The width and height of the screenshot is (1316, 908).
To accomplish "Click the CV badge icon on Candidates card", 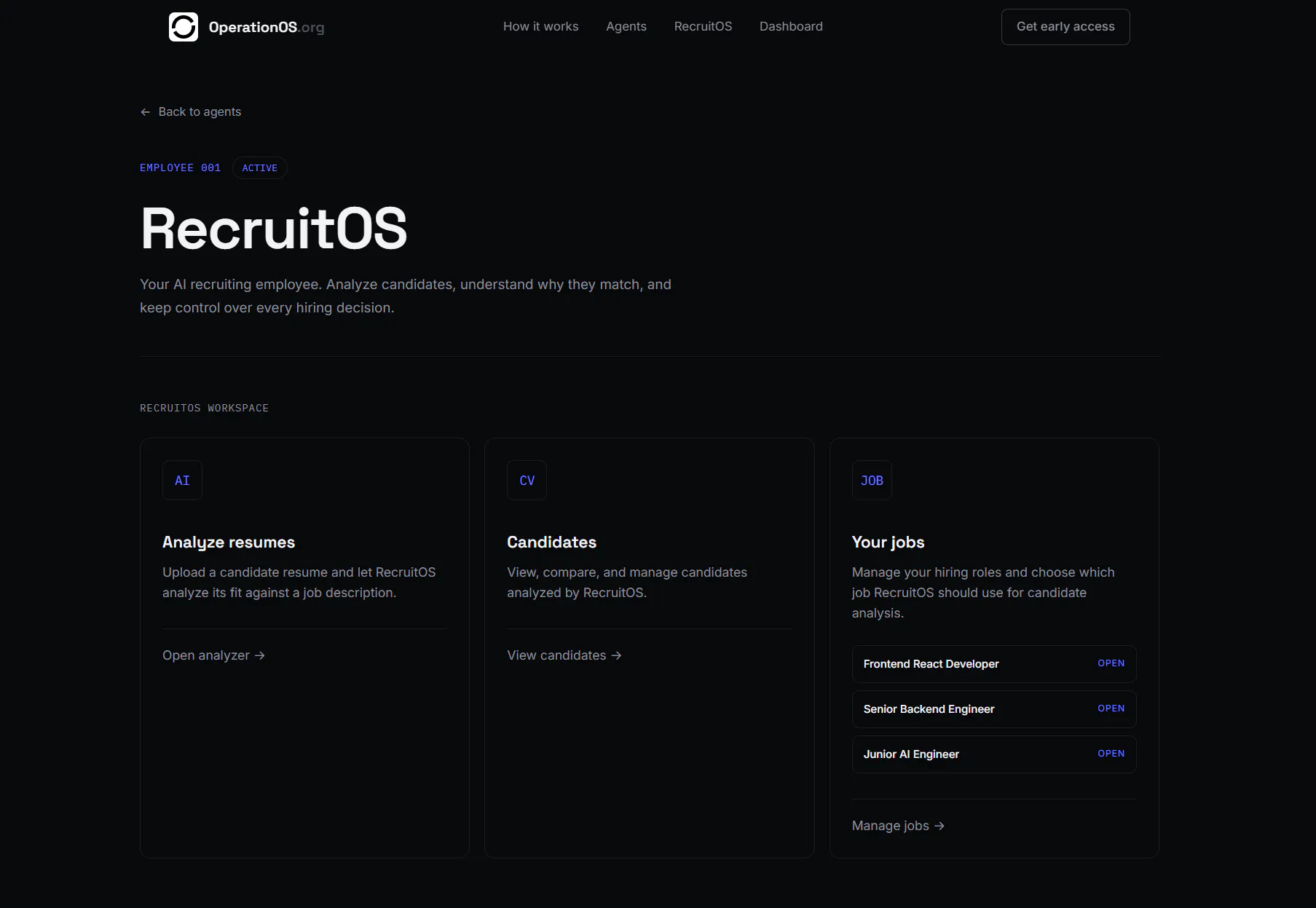I will tap(527, 481).
